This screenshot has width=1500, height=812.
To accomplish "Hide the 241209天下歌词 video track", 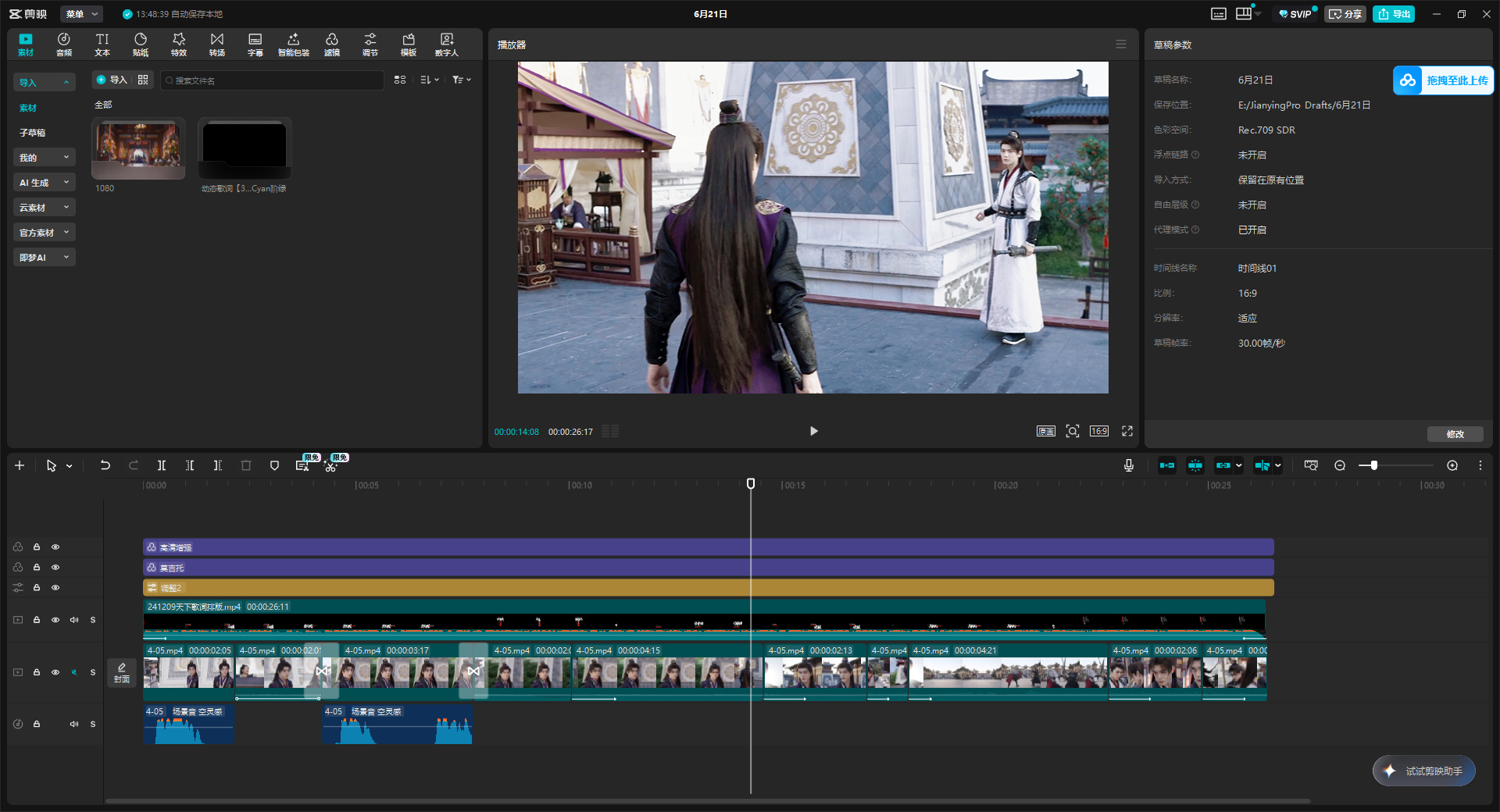I will click(x=55, y=620).
